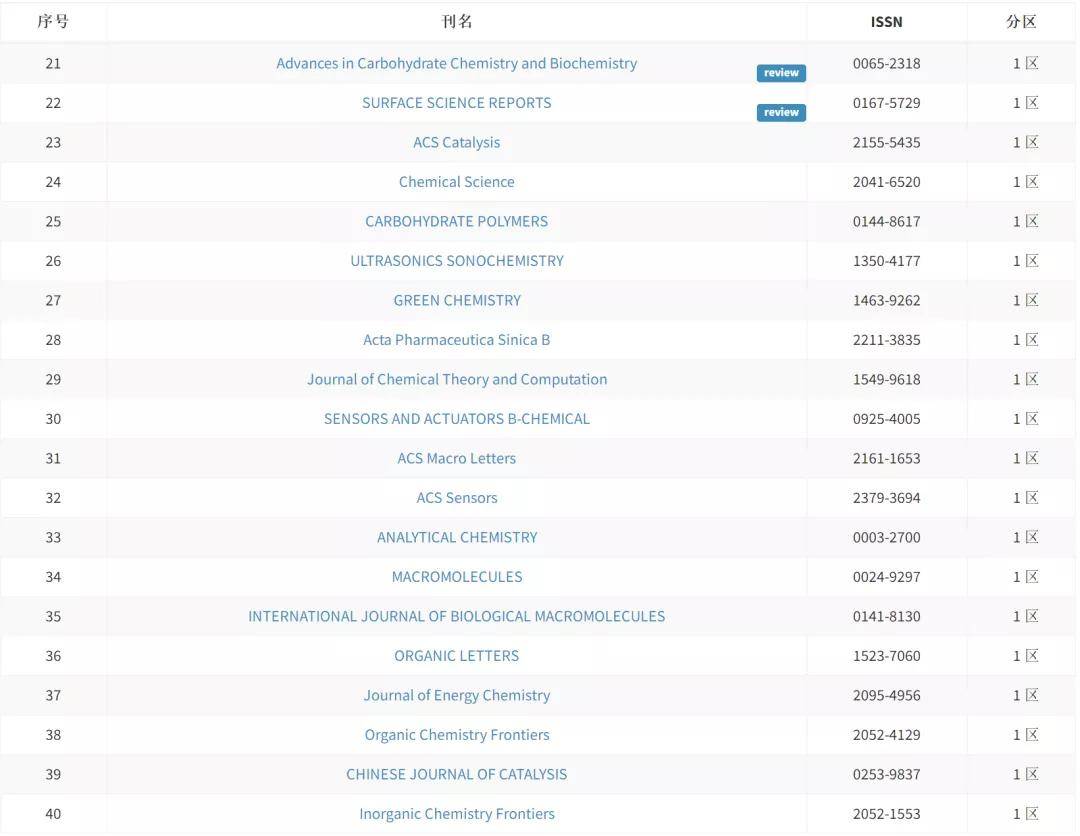Open the ACS Macro Letters link
This screenshot has width=1080, height=836.
point(456,458)
